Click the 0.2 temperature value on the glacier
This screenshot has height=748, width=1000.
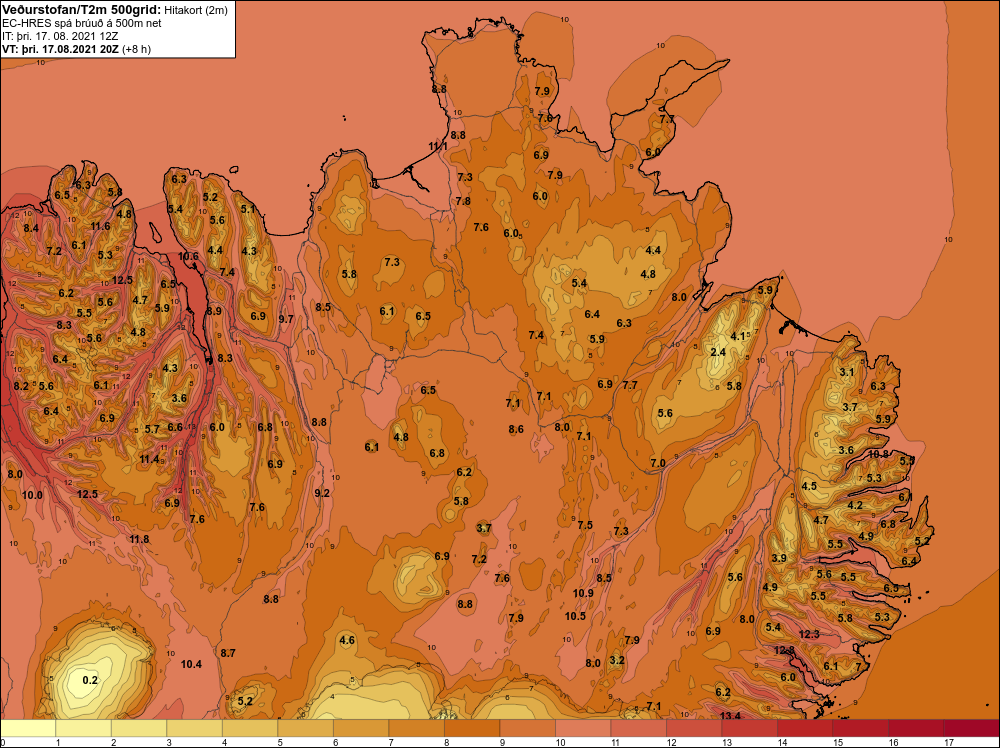(x=90, y=680)
